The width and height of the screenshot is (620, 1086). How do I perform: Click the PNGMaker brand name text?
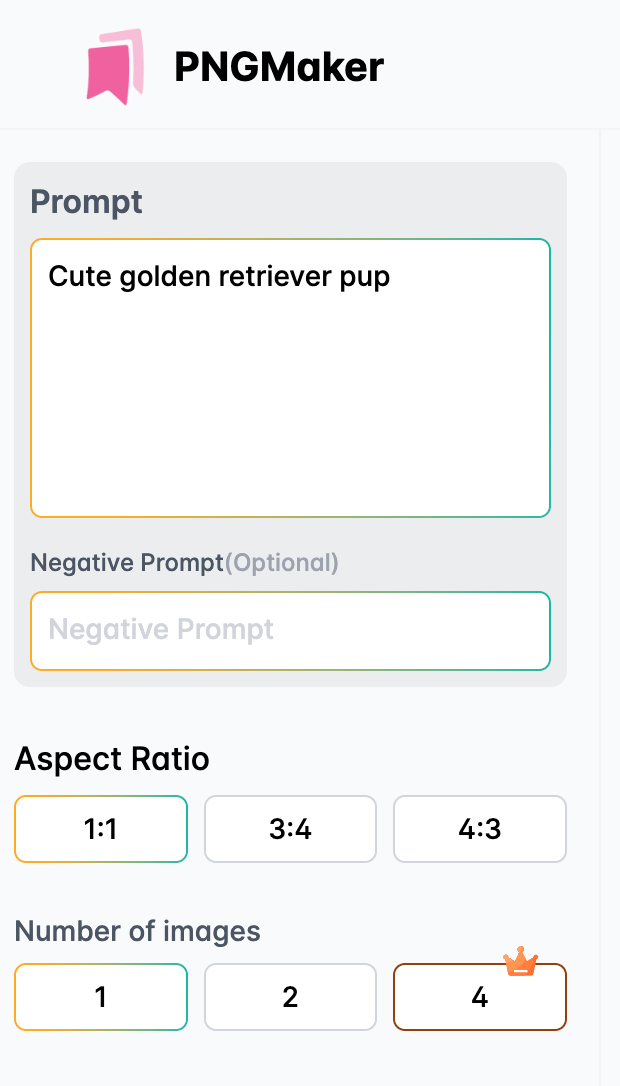pos(278,67)
